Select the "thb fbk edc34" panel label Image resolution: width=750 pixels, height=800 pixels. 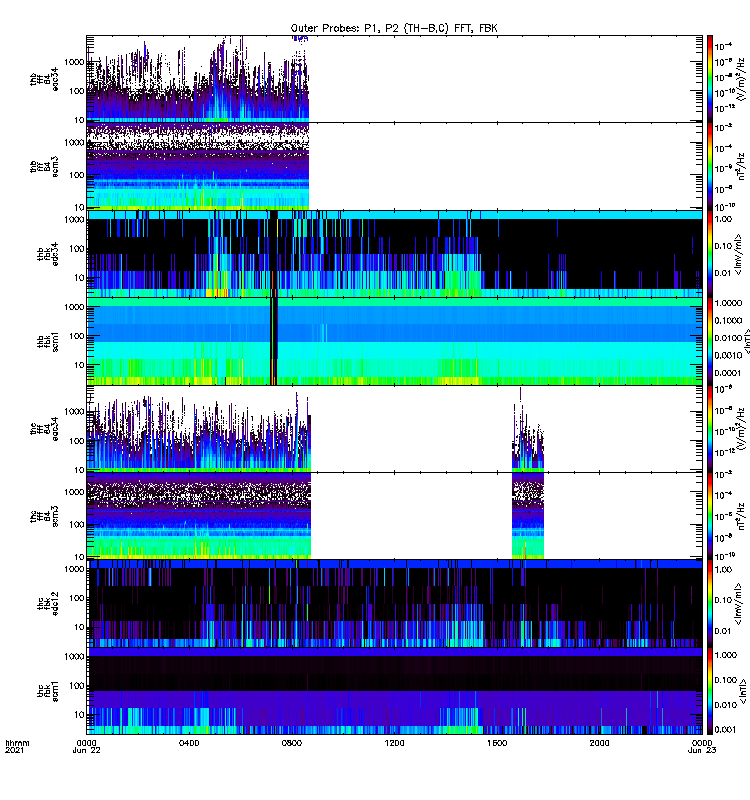(x=48, y=254)
